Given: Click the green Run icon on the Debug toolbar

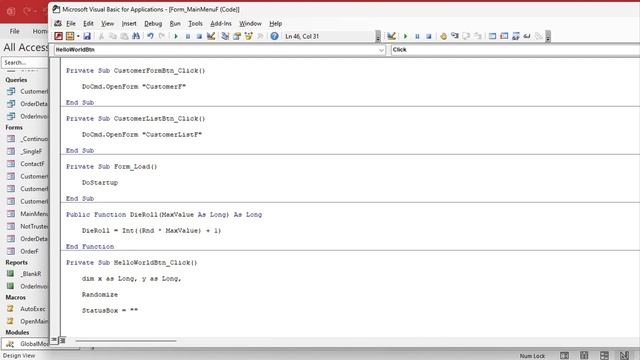Looking at the screenshot, I should pos(405,36).
